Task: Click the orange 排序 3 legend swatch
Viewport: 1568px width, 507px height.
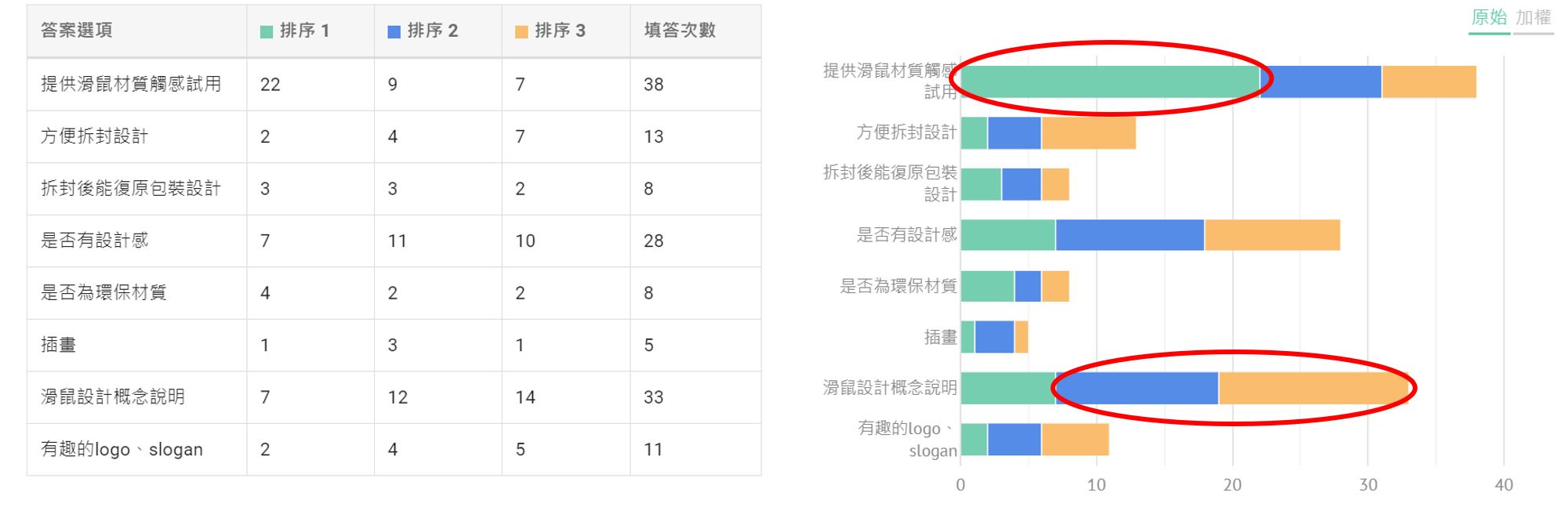Action: [521, 31]
